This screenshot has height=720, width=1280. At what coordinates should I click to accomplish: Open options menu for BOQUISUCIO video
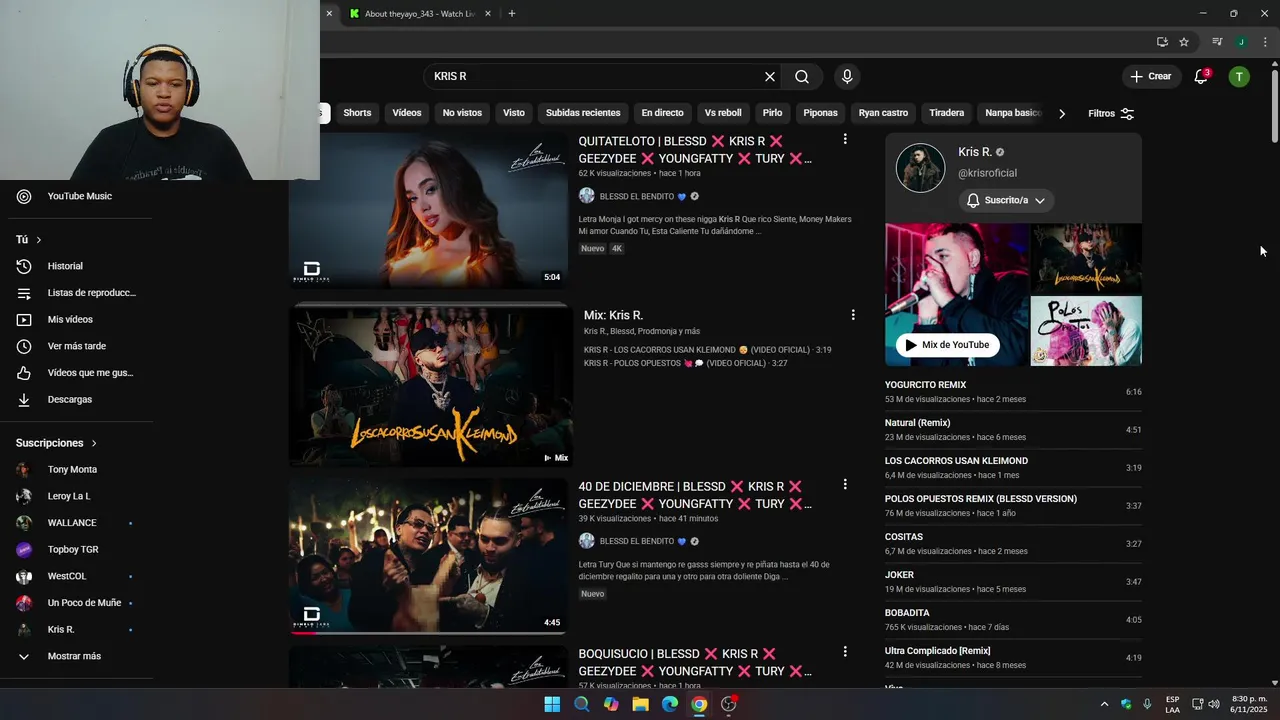pyautogui.click(x=845, y=652)
